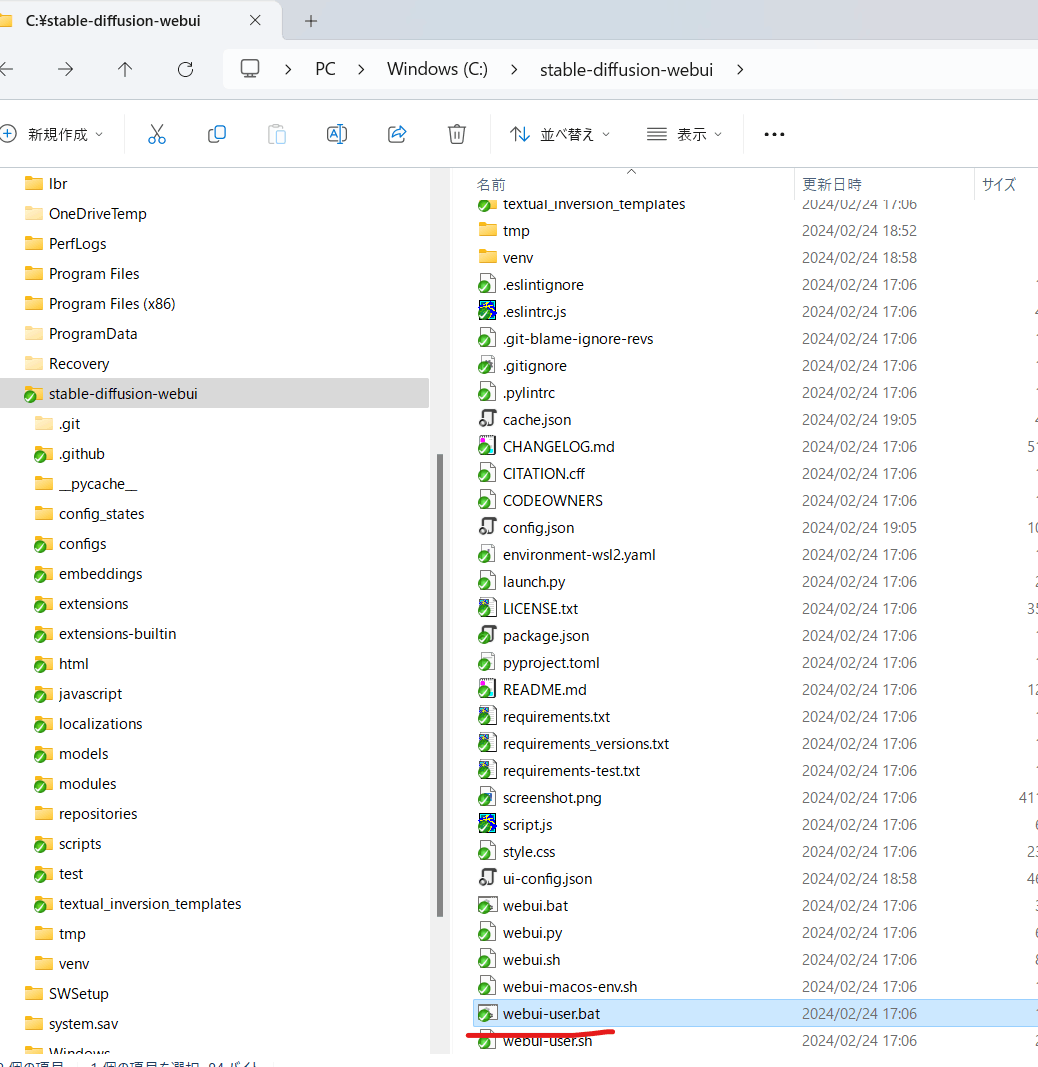Viewport: 1038px width, 1067px height.
Task: Select the script.js file icon
Action: click(x=487, y=824)
